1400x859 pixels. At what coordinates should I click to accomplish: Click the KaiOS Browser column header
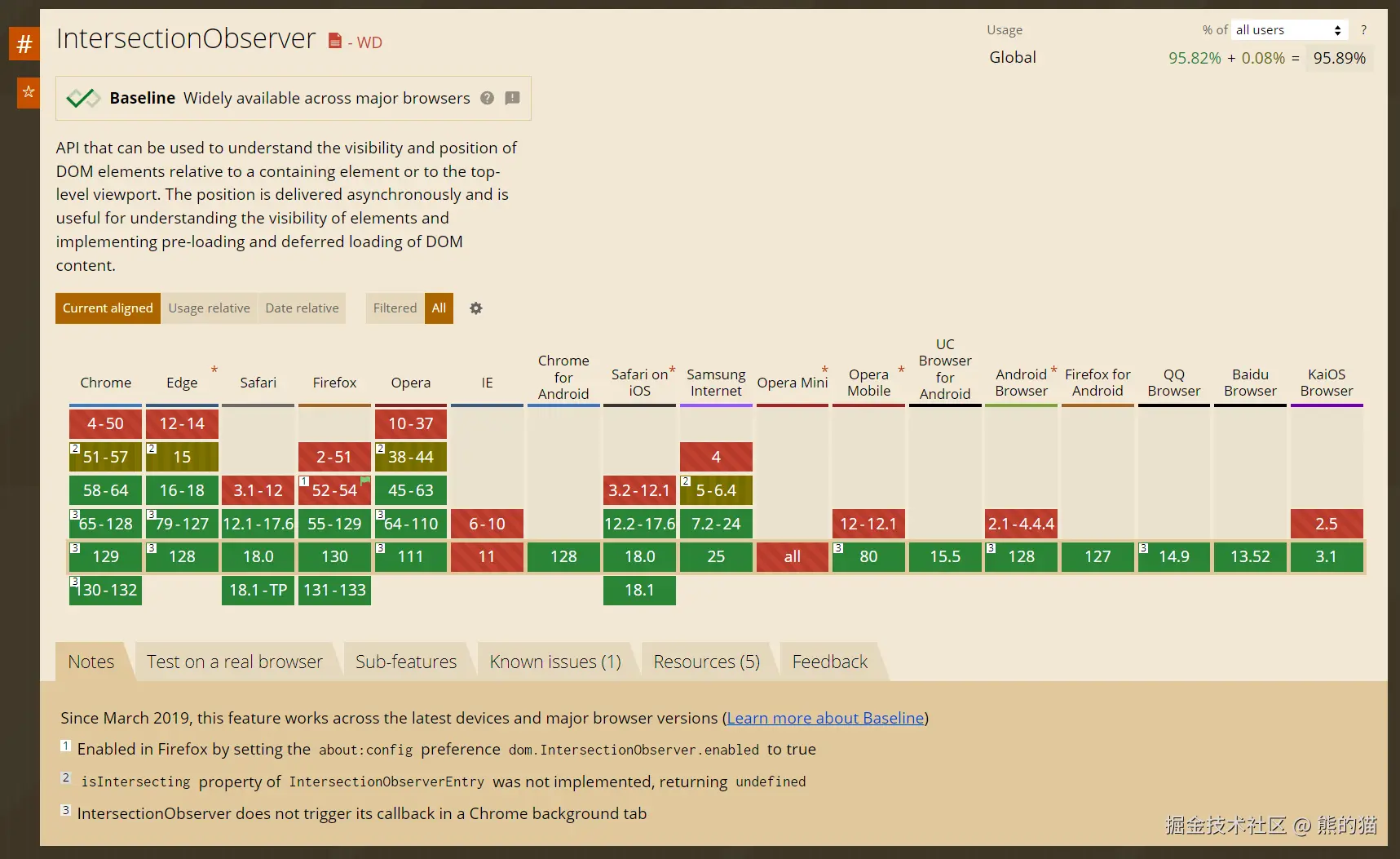pyautogui.click(x=1327, y=383)
